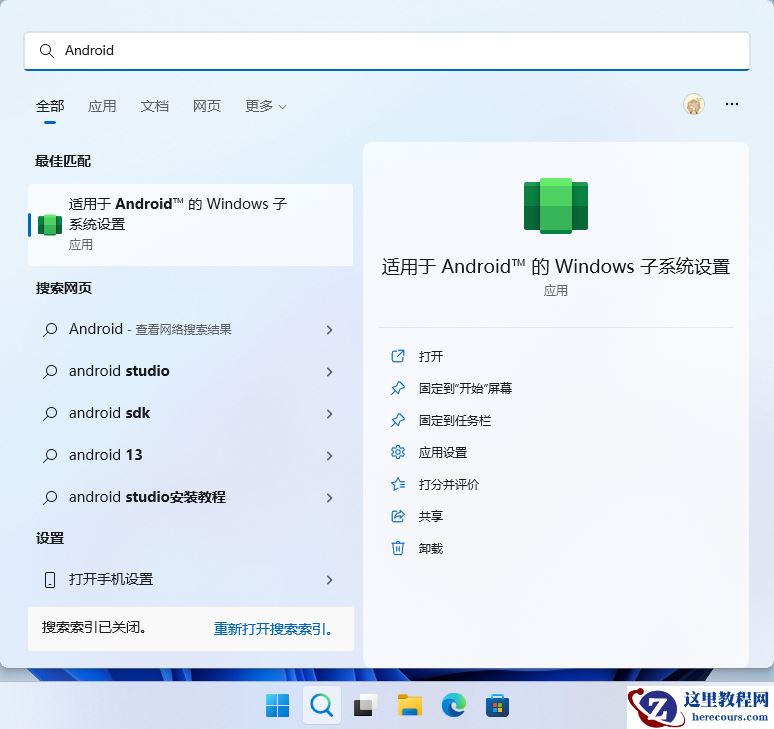The height and width of the screenshot is (729, 774).
Task: Open 应用设置 for the app
Action: pyautogui.click(x=443, y=453)
